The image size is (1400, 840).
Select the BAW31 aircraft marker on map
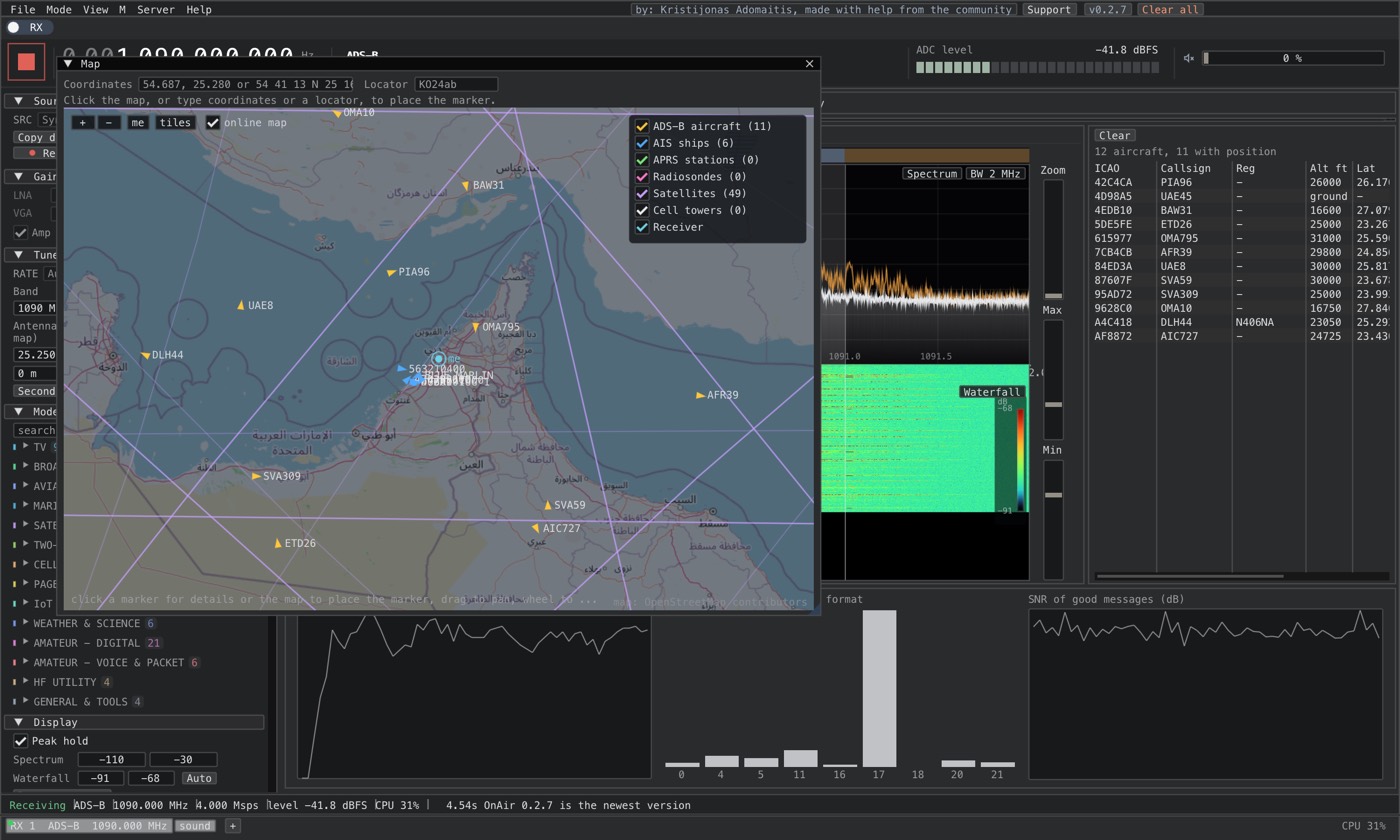pos(466,186)
